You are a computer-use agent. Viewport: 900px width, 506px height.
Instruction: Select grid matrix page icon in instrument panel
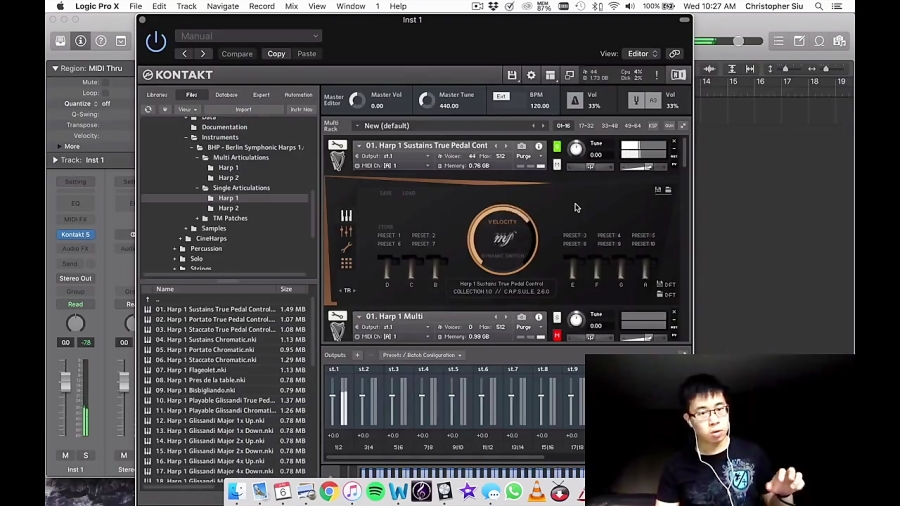point(346,263)
